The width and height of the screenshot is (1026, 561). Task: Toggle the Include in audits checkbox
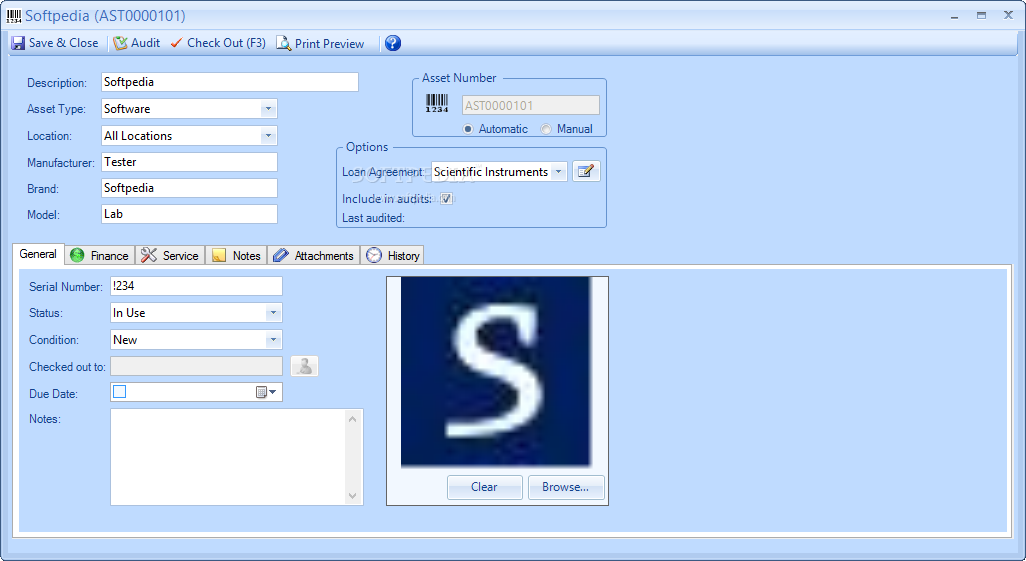(x=446, y=199)
